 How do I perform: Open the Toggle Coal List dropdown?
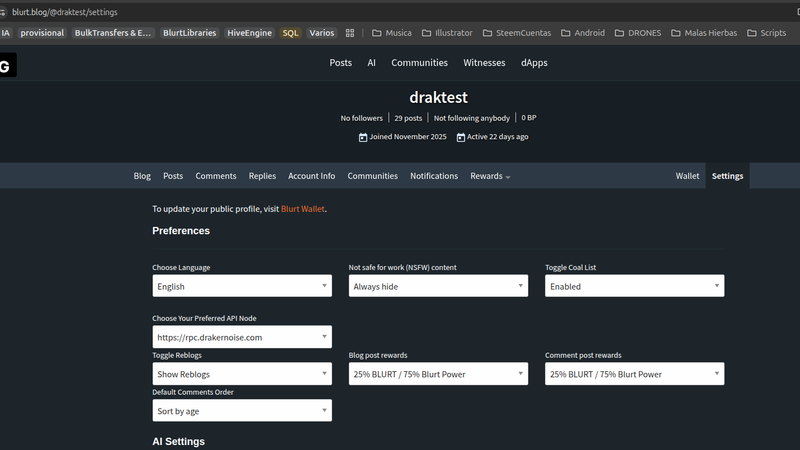pos(634,286)
